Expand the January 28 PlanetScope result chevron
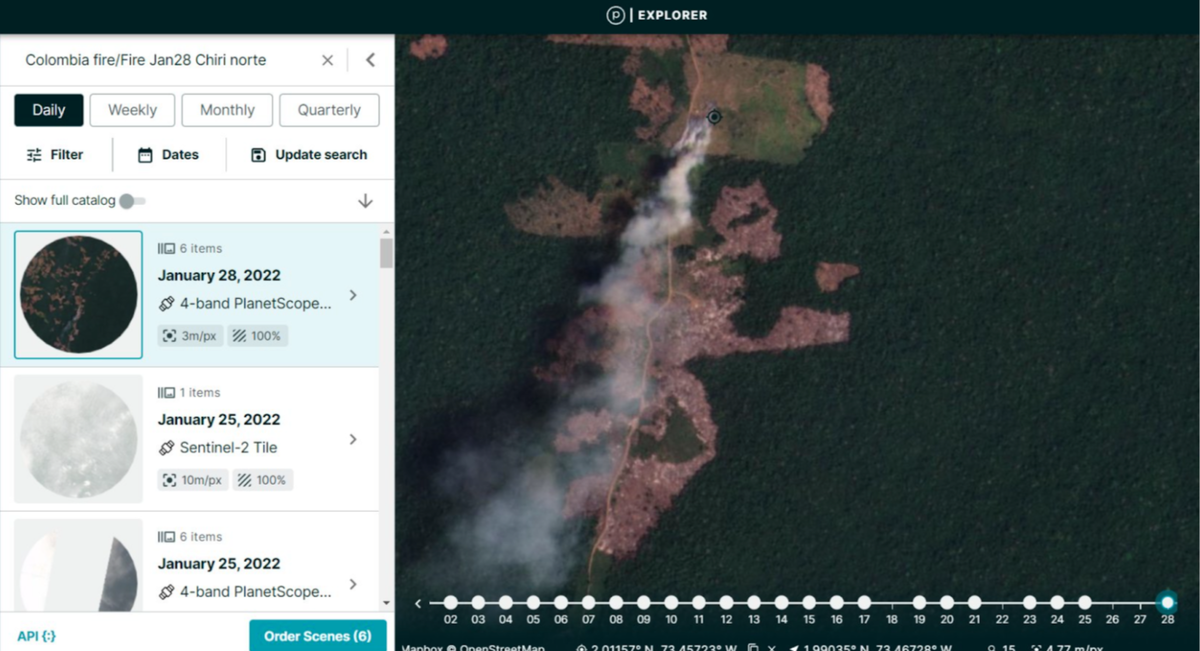The height and width of the screenshot is (651, 1200). (x=352, y=295)
